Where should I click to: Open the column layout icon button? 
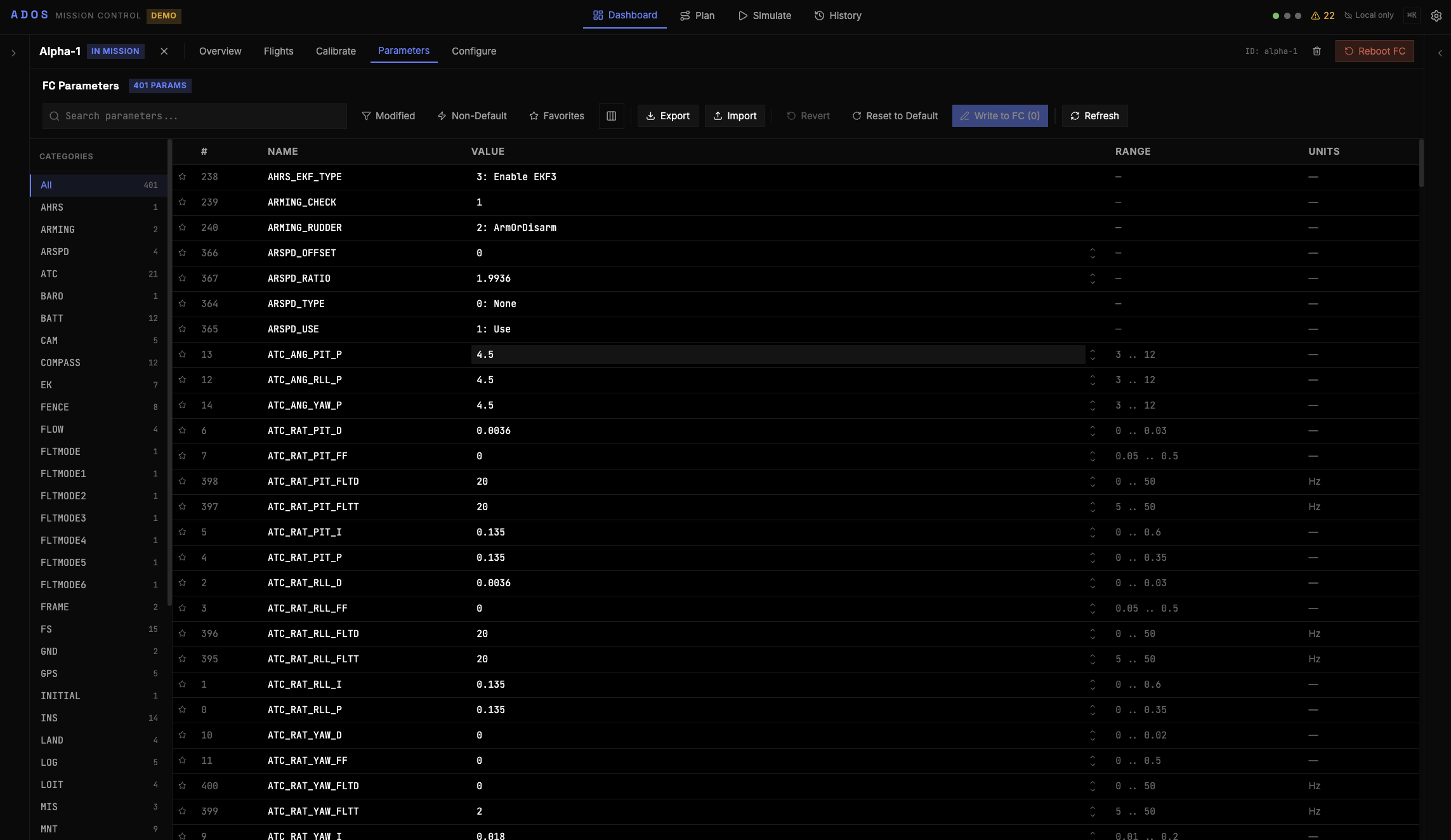611,116
